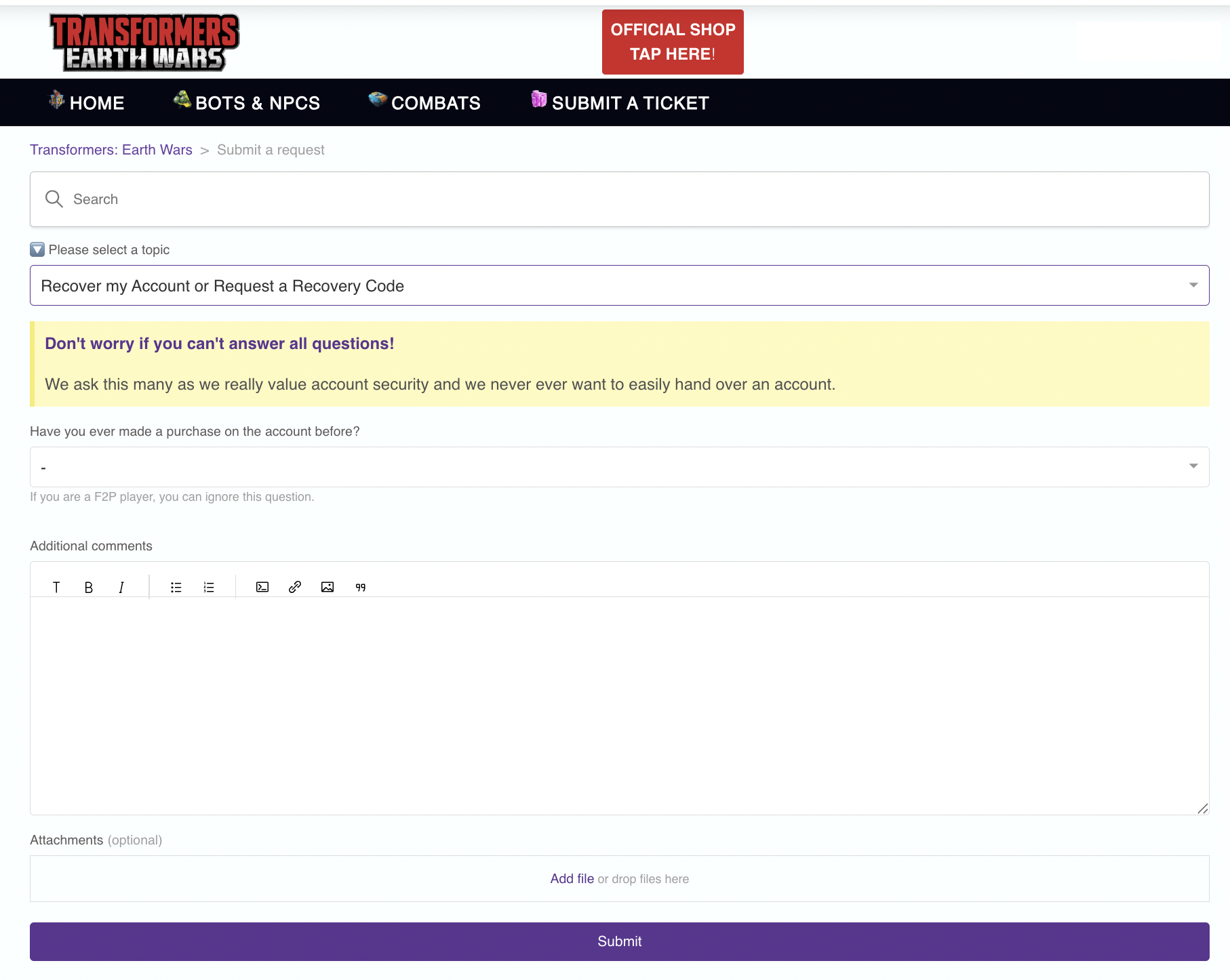The image size is (1230, 980).
Task: Expand the topic selector chevron
Action: coord(1194,285)
